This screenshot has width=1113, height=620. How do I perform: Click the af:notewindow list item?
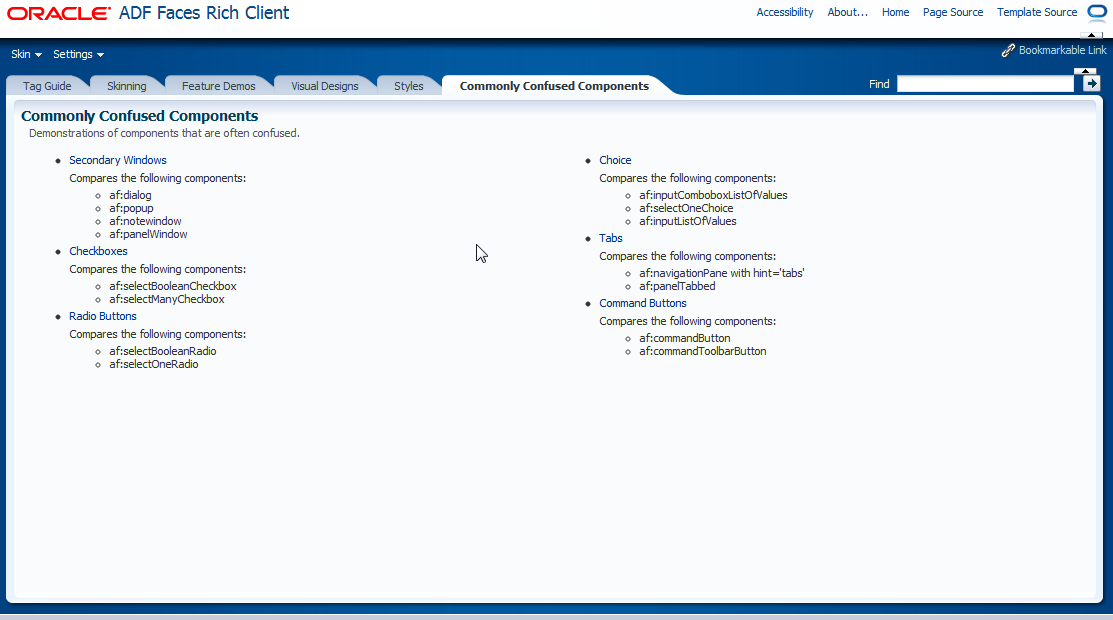pyautogui.click(x=145, y=222)
